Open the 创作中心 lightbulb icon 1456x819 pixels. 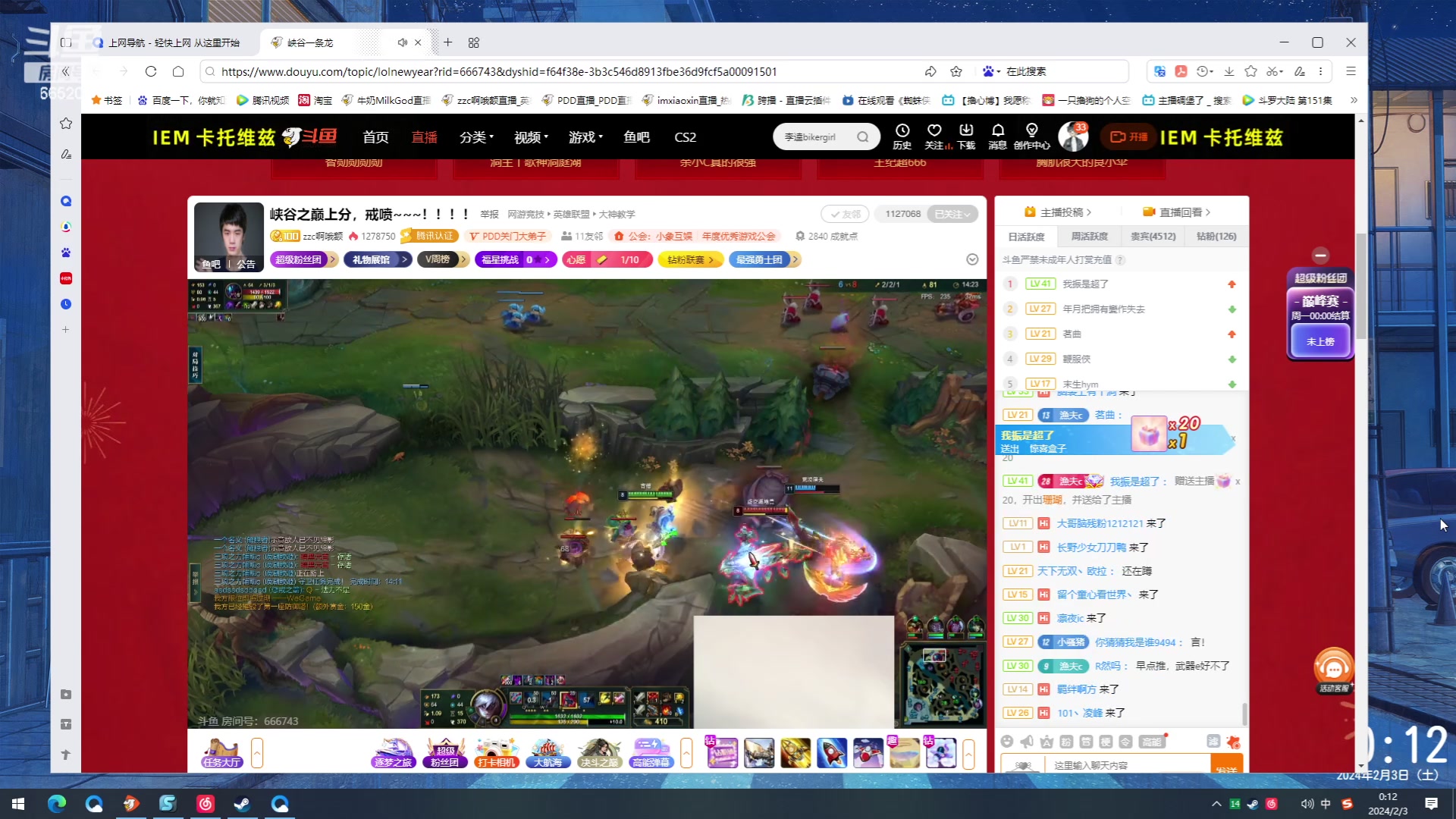[x=1031, y=136]
